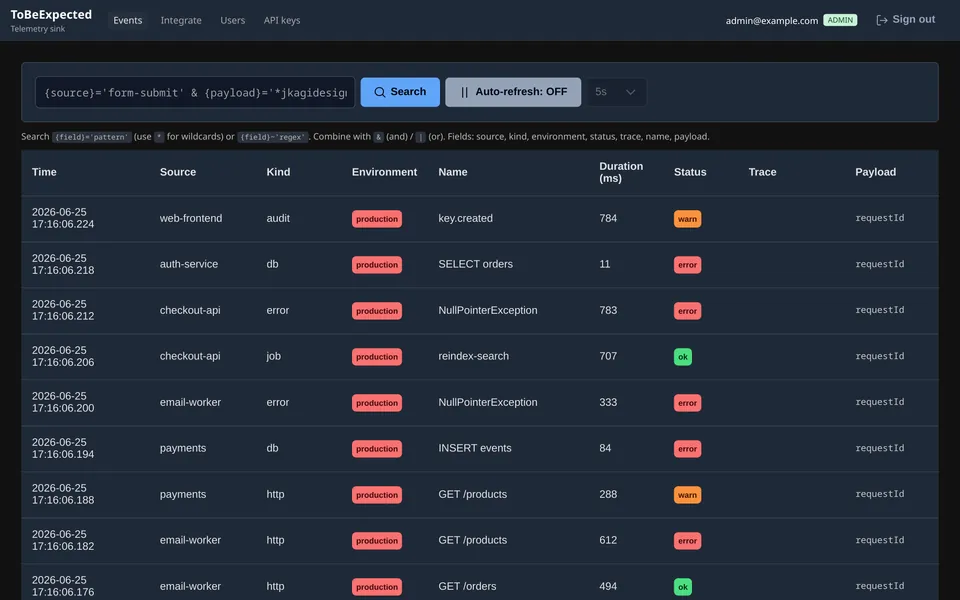The width and height of the screenshot is (960, 600).
Task: Click duration 784 cell
Action: coord(608,218)
